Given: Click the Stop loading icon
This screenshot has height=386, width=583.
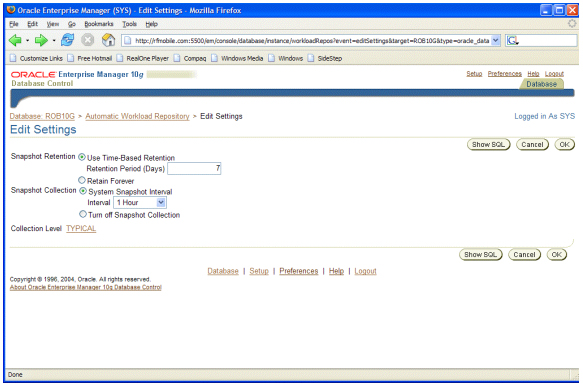Looking at the screenshot, I should 88,40.
